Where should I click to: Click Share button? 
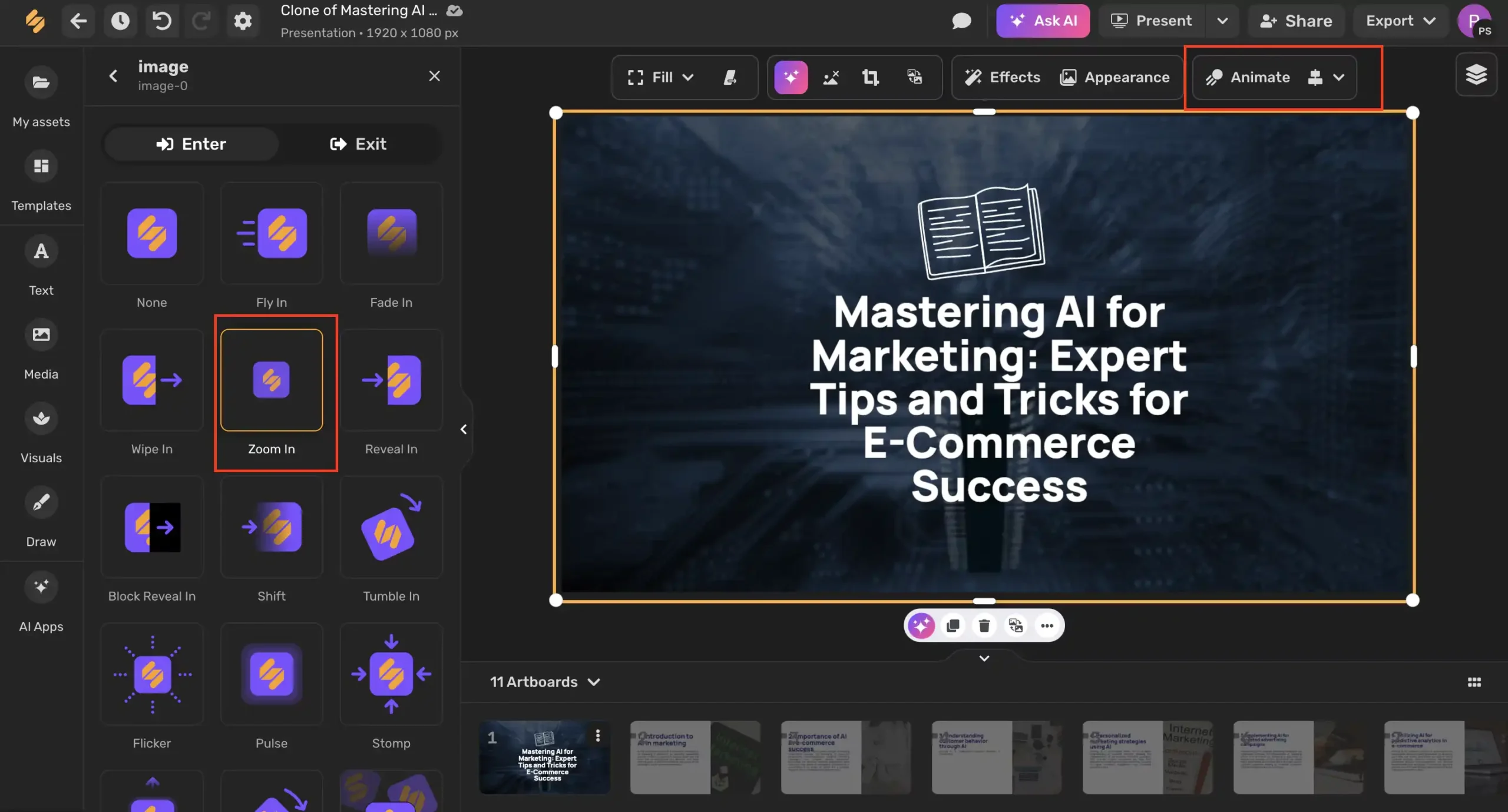coord(1296,21)
